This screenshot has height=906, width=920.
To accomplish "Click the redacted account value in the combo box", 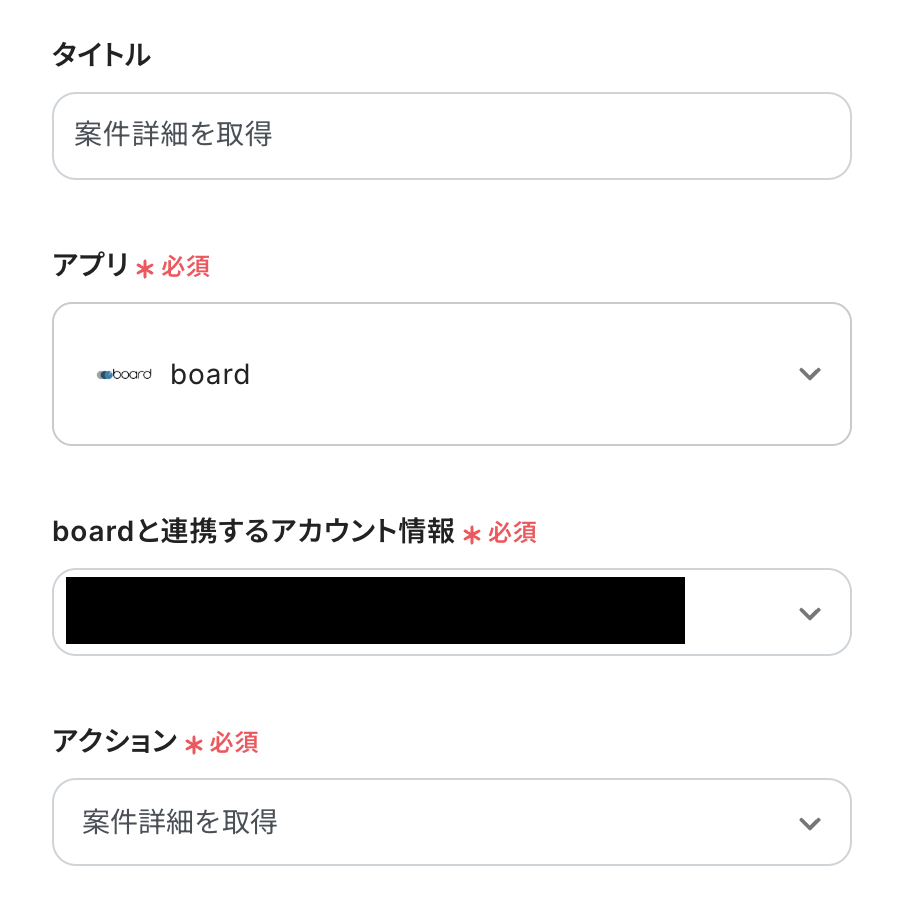I will click(375, 610).
